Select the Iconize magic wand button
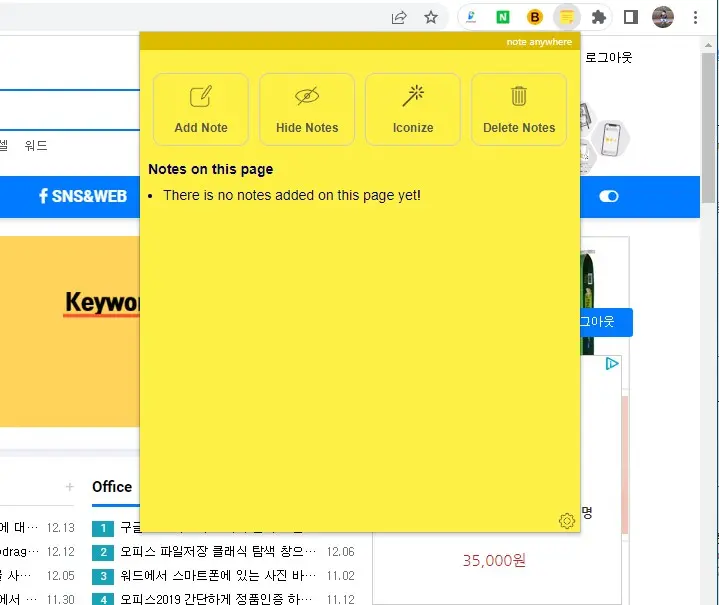Image resolution: width=719 pixels, height=605 pixels. pos(413,109)
